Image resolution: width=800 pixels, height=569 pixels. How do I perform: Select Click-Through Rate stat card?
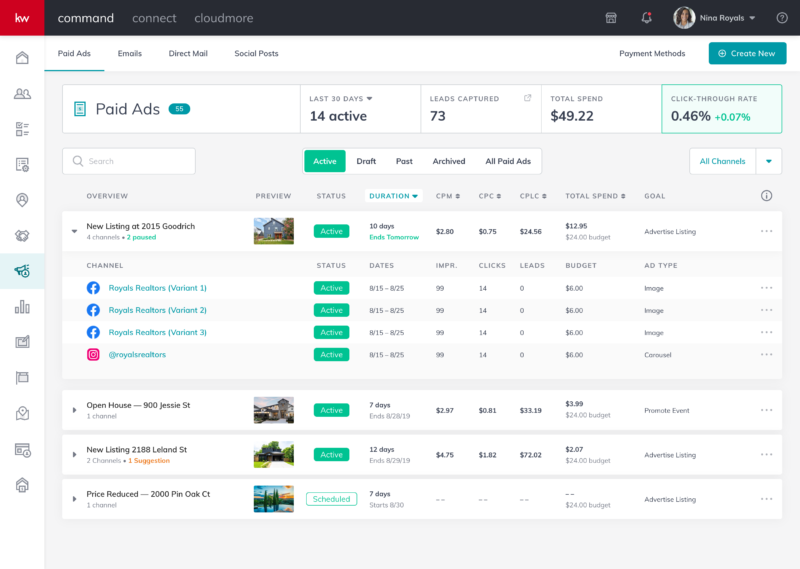(721, 109)
